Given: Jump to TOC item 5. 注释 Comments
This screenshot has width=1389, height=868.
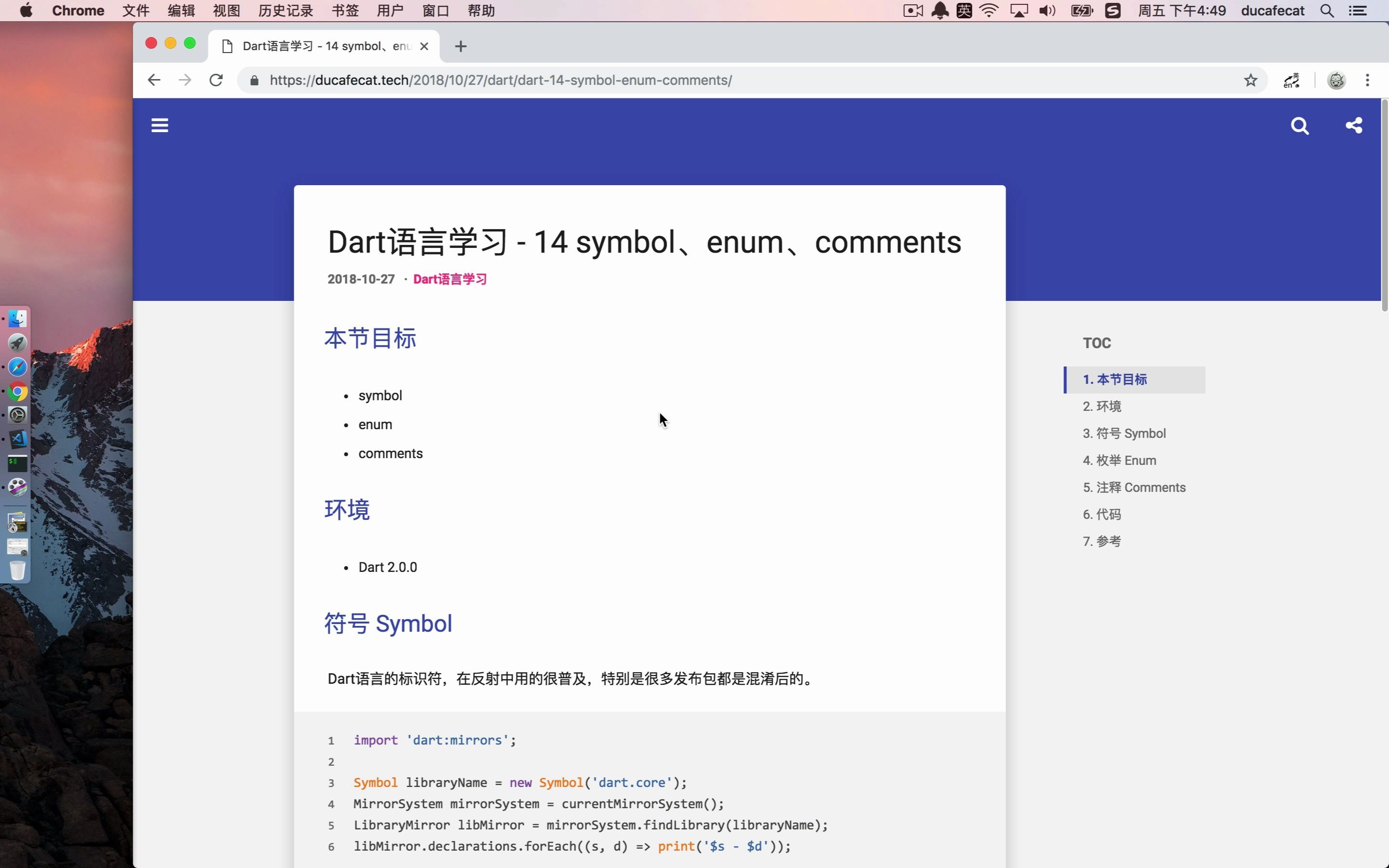Looking at the screenshot, I should [1134, 488].
